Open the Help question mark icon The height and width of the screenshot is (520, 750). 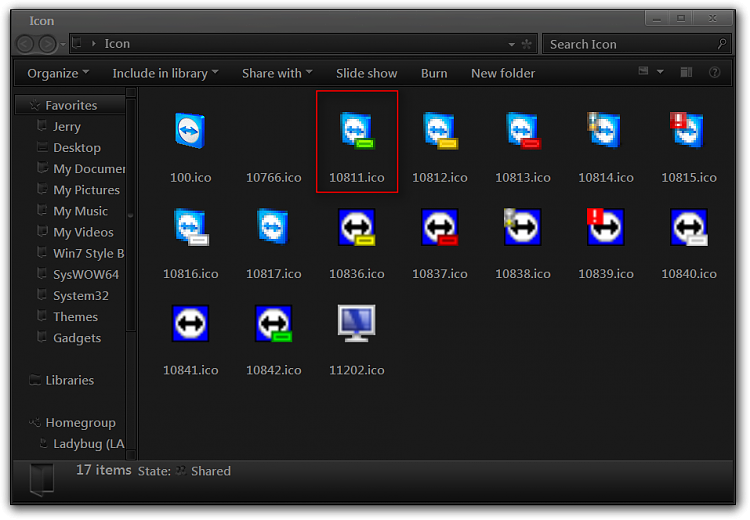715,72
